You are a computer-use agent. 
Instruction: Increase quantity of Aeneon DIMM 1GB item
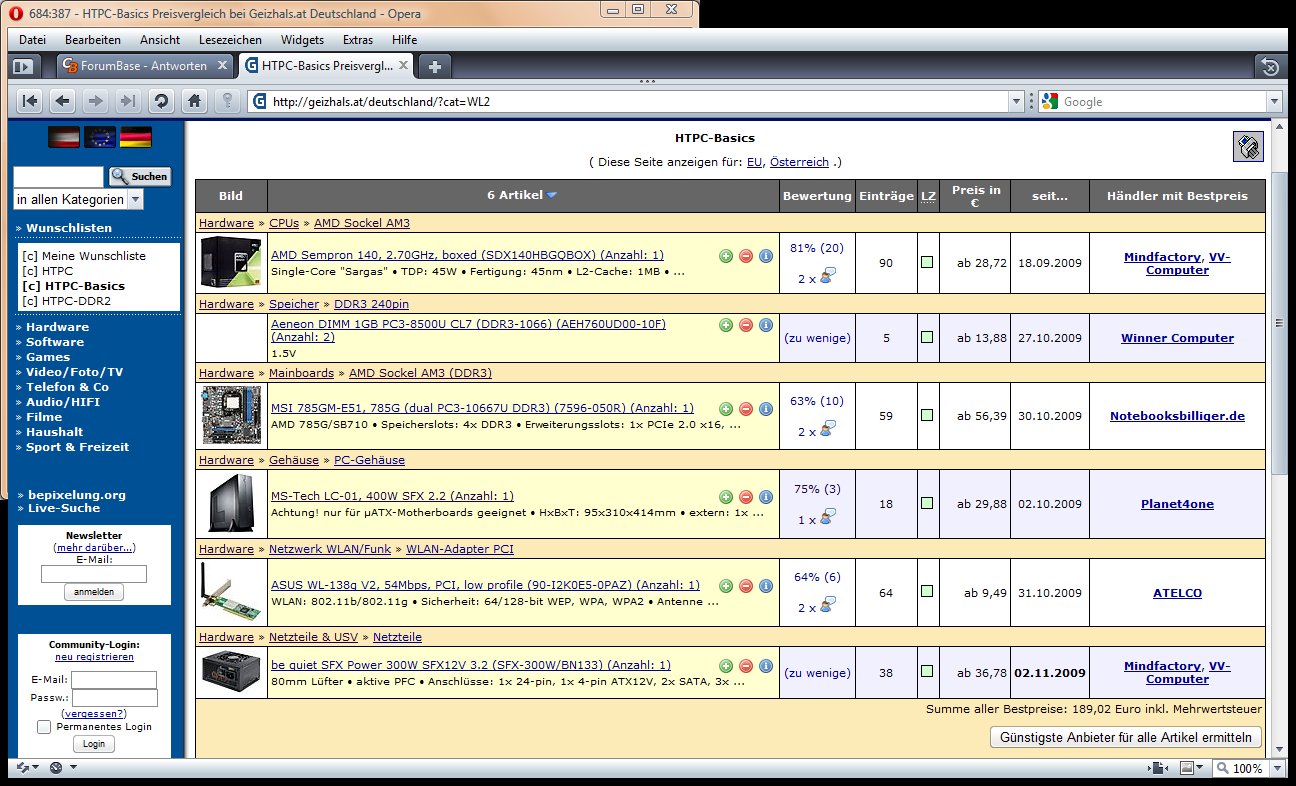point(726,325)
